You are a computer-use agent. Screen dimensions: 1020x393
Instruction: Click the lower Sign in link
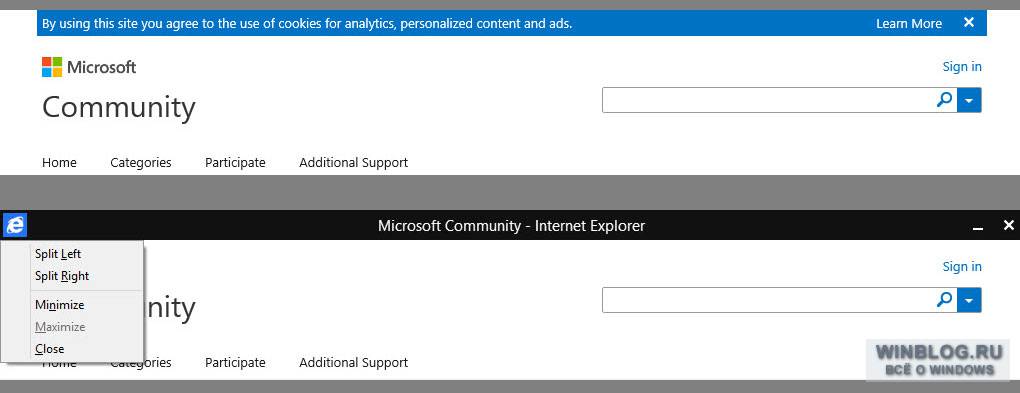click(962, 266)
